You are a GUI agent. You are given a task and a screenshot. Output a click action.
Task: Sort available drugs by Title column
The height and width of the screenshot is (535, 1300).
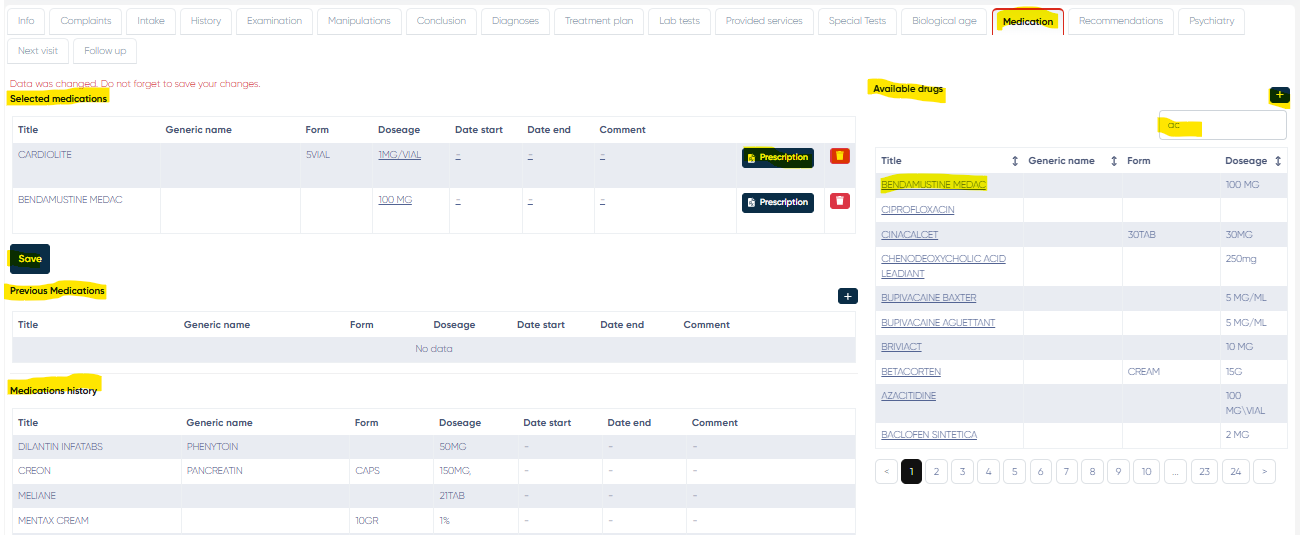1015,161
